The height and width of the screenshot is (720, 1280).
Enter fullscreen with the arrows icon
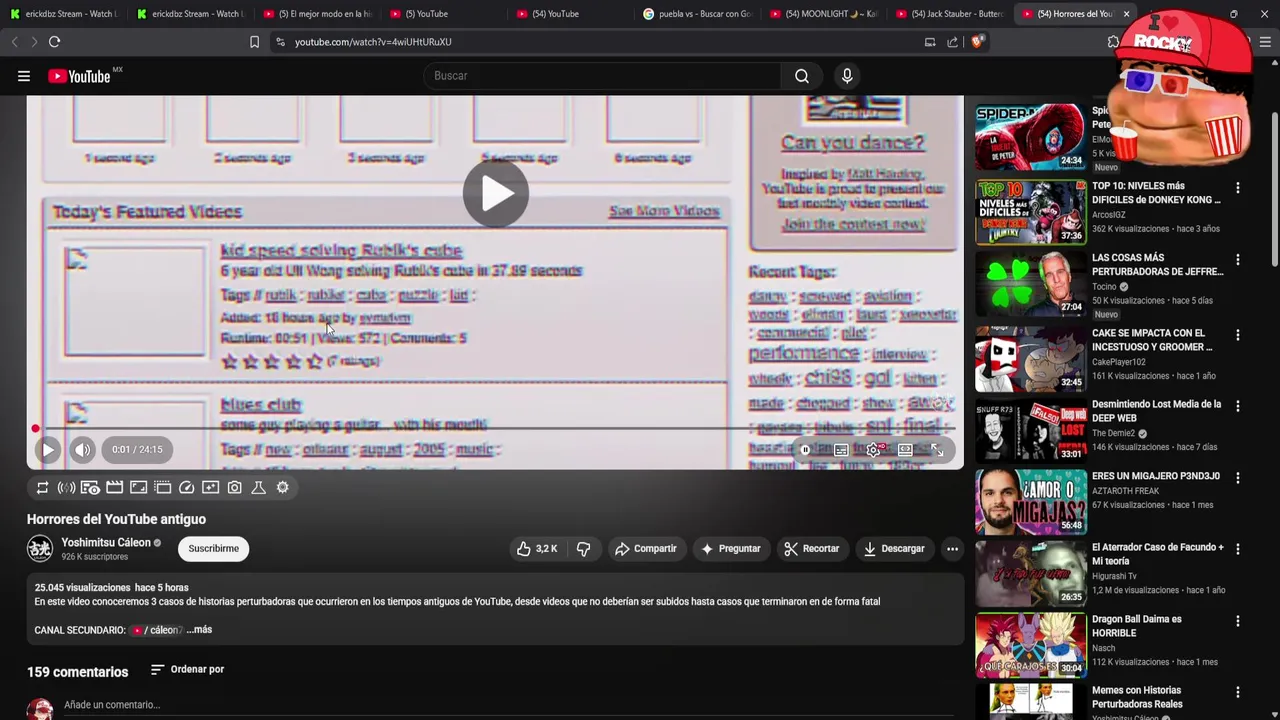[x=937, y=450]
